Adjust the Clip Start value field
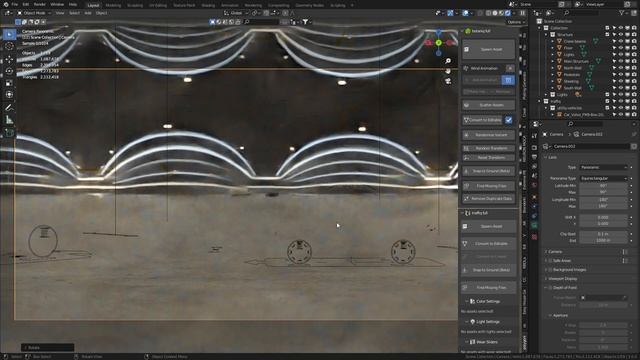 (x=603, y=234)
